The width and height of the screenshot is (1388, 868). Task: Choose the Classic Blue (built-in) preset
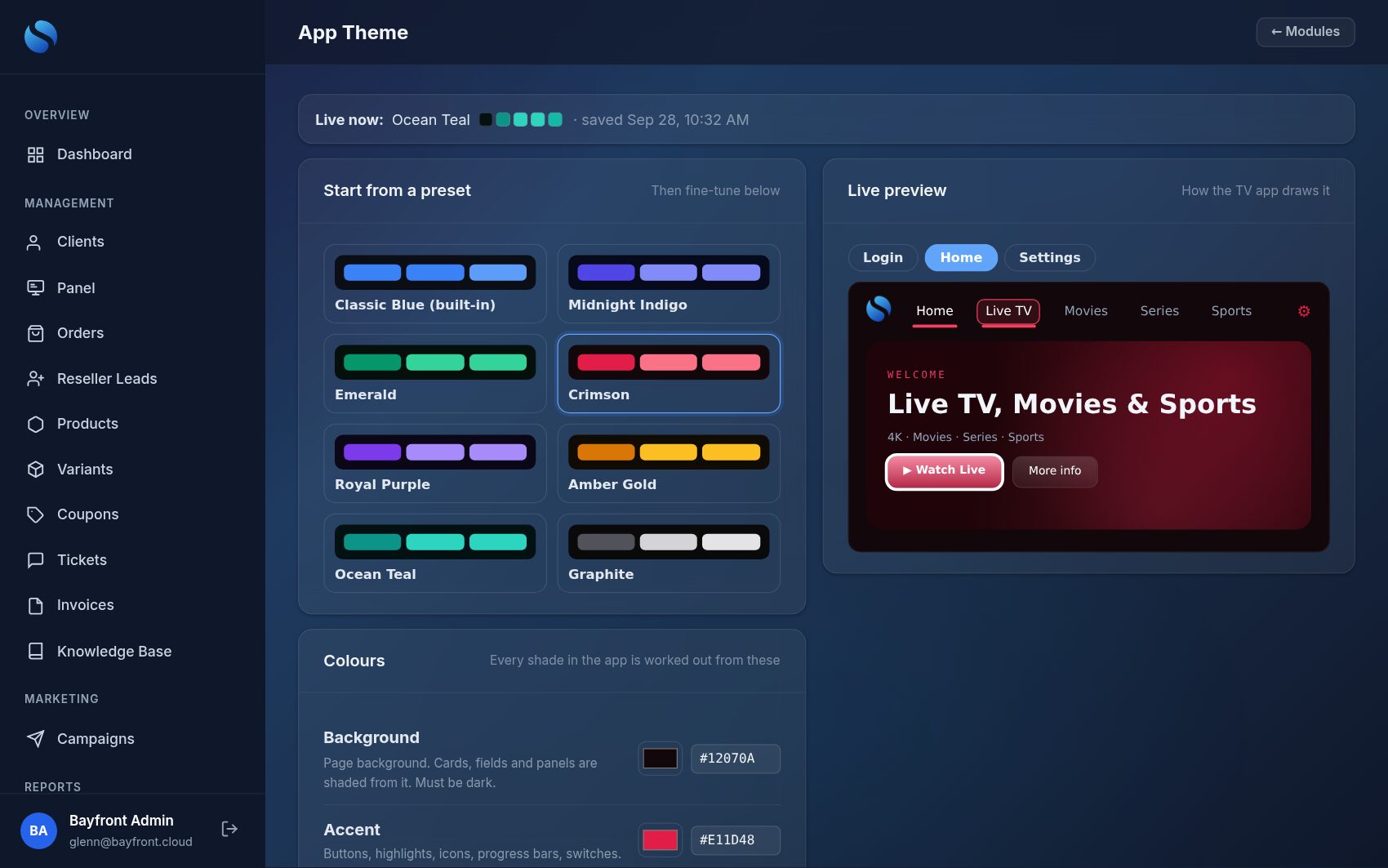[x=434, y=283]
